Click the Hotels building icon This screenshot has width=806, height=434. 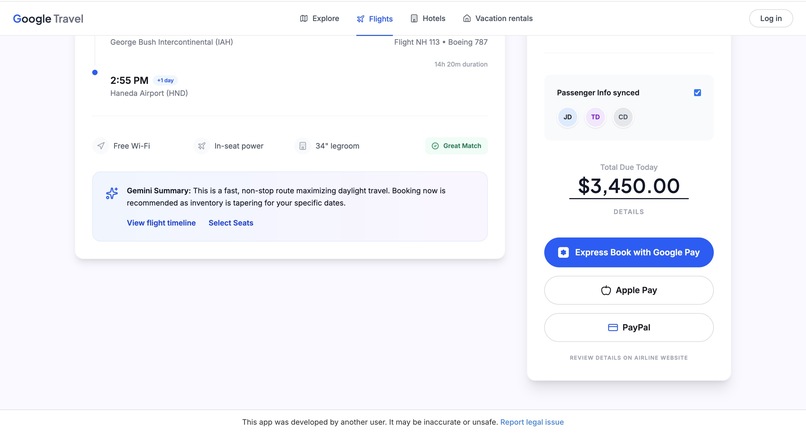tap(414, 19)
